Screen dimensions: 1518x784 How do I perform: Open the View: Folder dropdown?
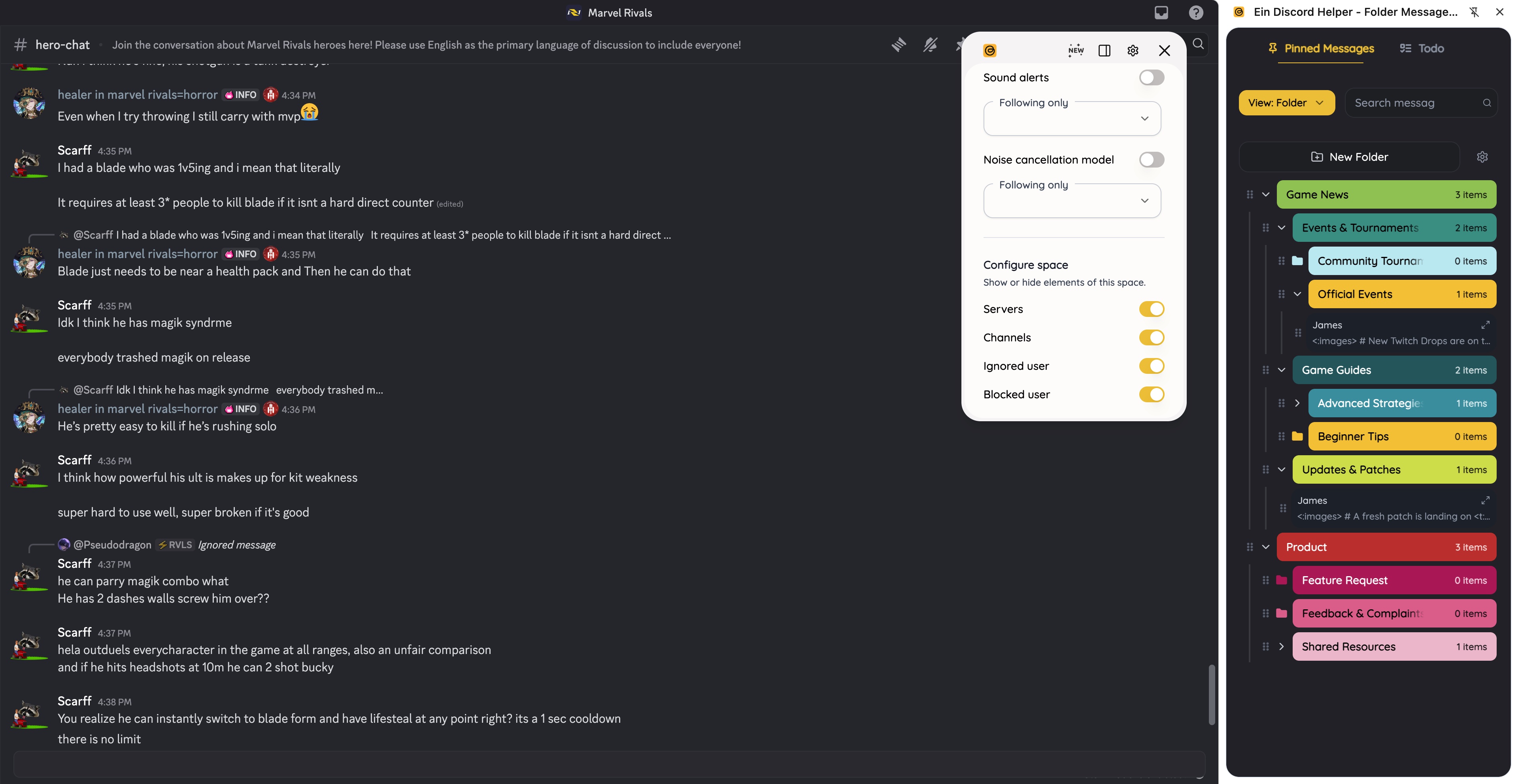pos(1286,103)
